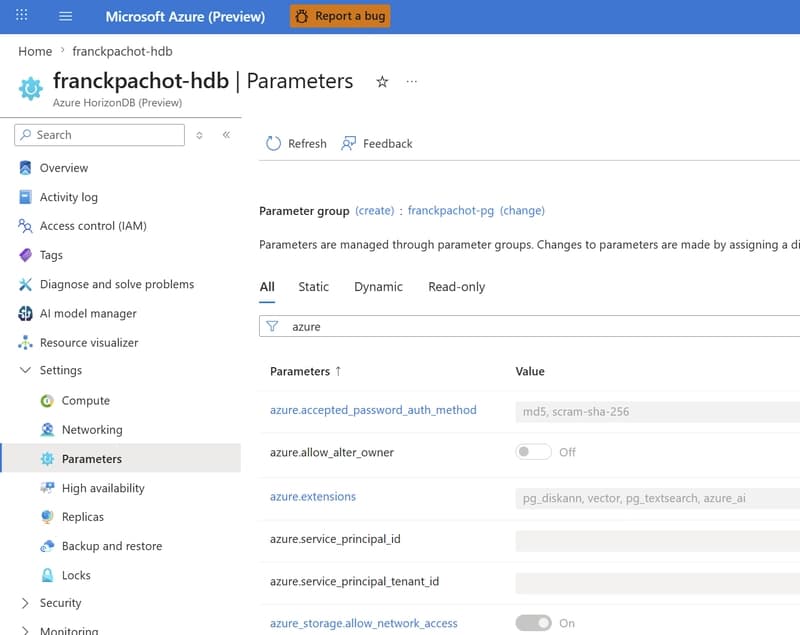Click the HorizonDB gear resource icon
Image resolution: width=800 pixels, height=635 pixels.
(x=31, y=88)
